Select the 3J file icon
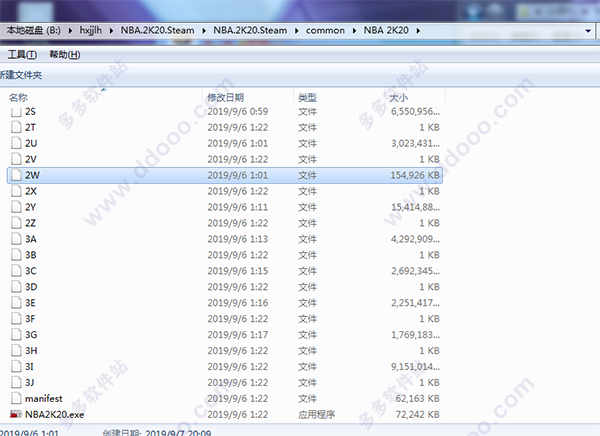 [15, 382]
